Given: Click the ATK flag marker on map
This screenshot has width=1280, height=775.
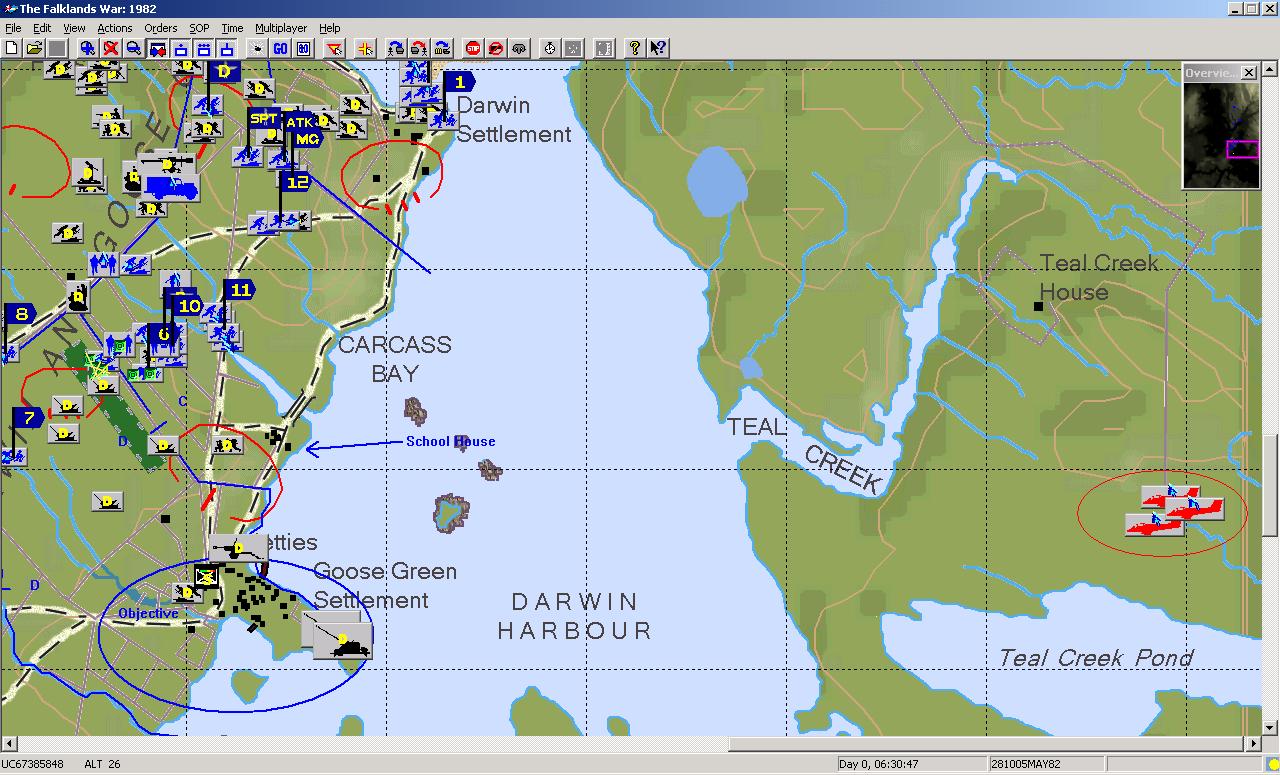Looking at the screenshot, I should [299, 122].
